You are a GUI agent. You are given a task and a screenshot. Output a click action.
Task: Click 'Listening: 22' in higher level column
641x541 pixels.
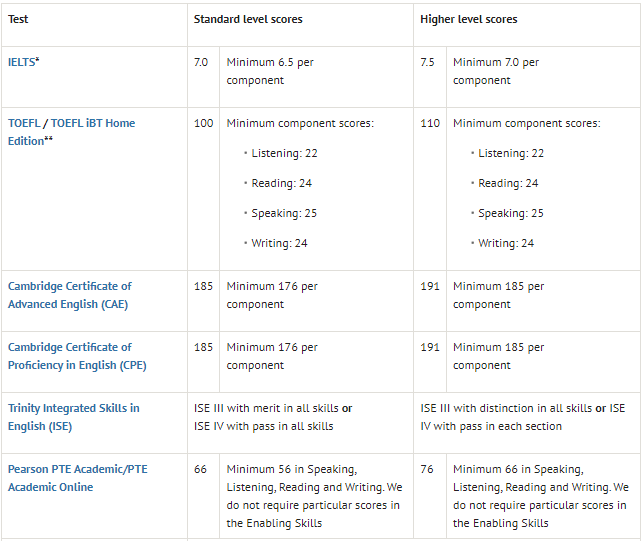coord(511,153)
